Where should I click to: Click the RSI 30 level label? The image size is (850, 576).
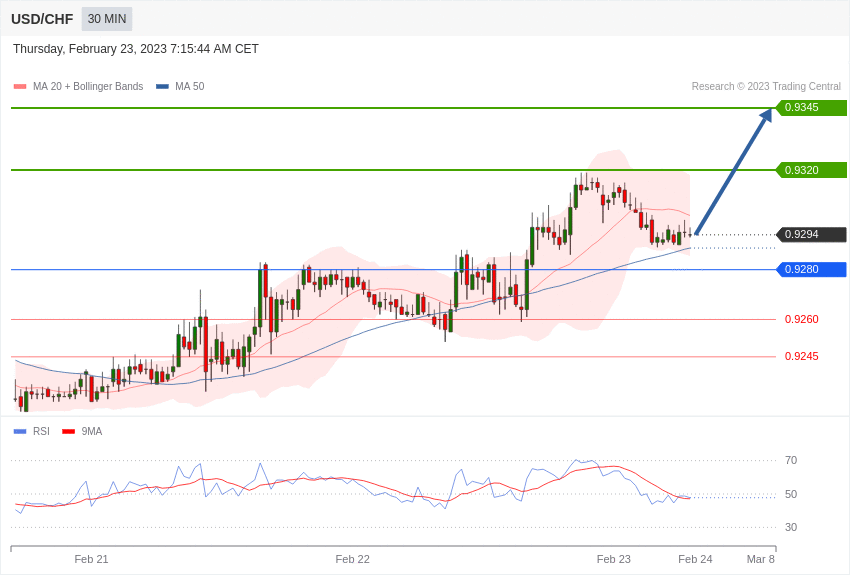[x=791, y=527]
